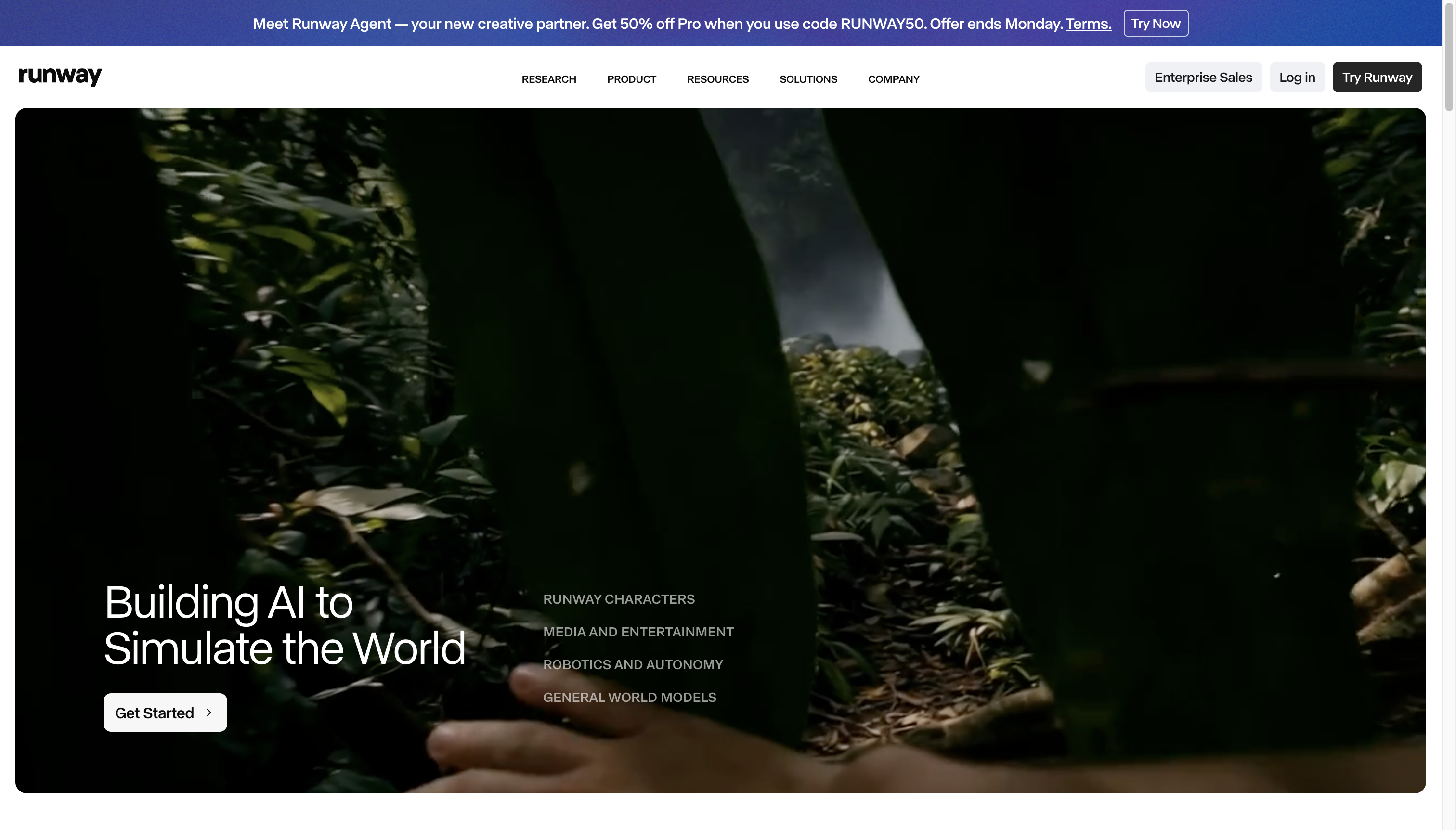Select Media and Entertainment in the hero list
Screen dimensions: 1456x830
638,632
